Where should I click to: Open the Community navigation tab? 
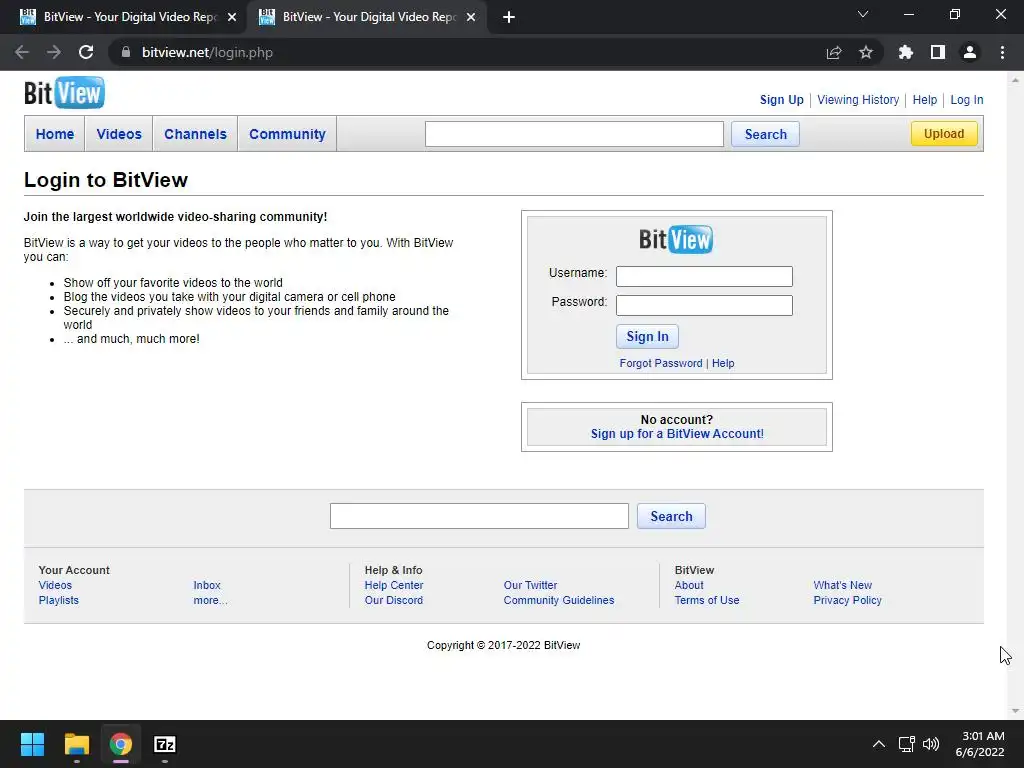click(287, 134)
